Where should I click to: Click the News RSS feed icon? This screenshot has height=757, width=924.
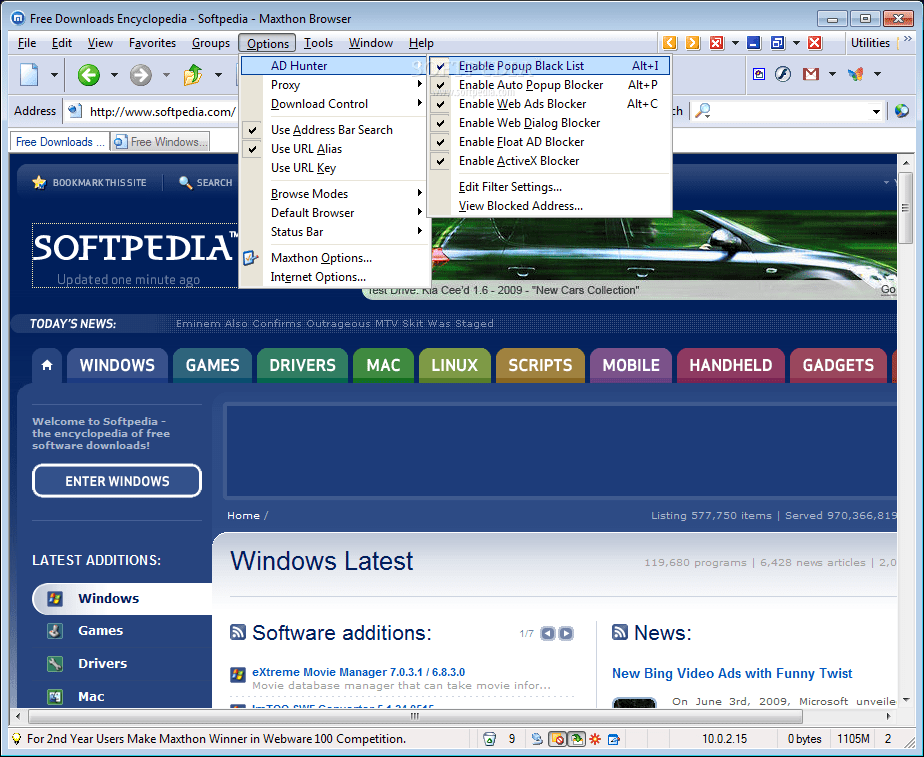620,632
